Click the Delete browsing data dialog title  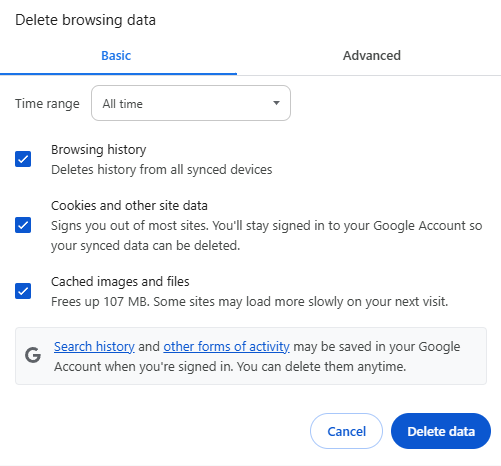pos(85,20)
